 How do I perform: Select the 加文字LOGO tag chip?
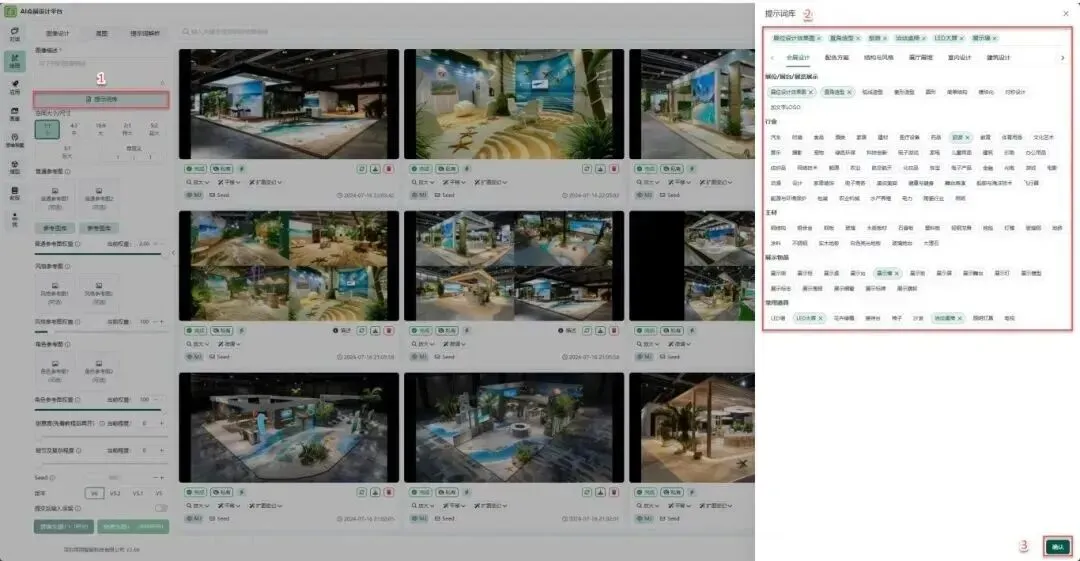(x=785, y=108)
